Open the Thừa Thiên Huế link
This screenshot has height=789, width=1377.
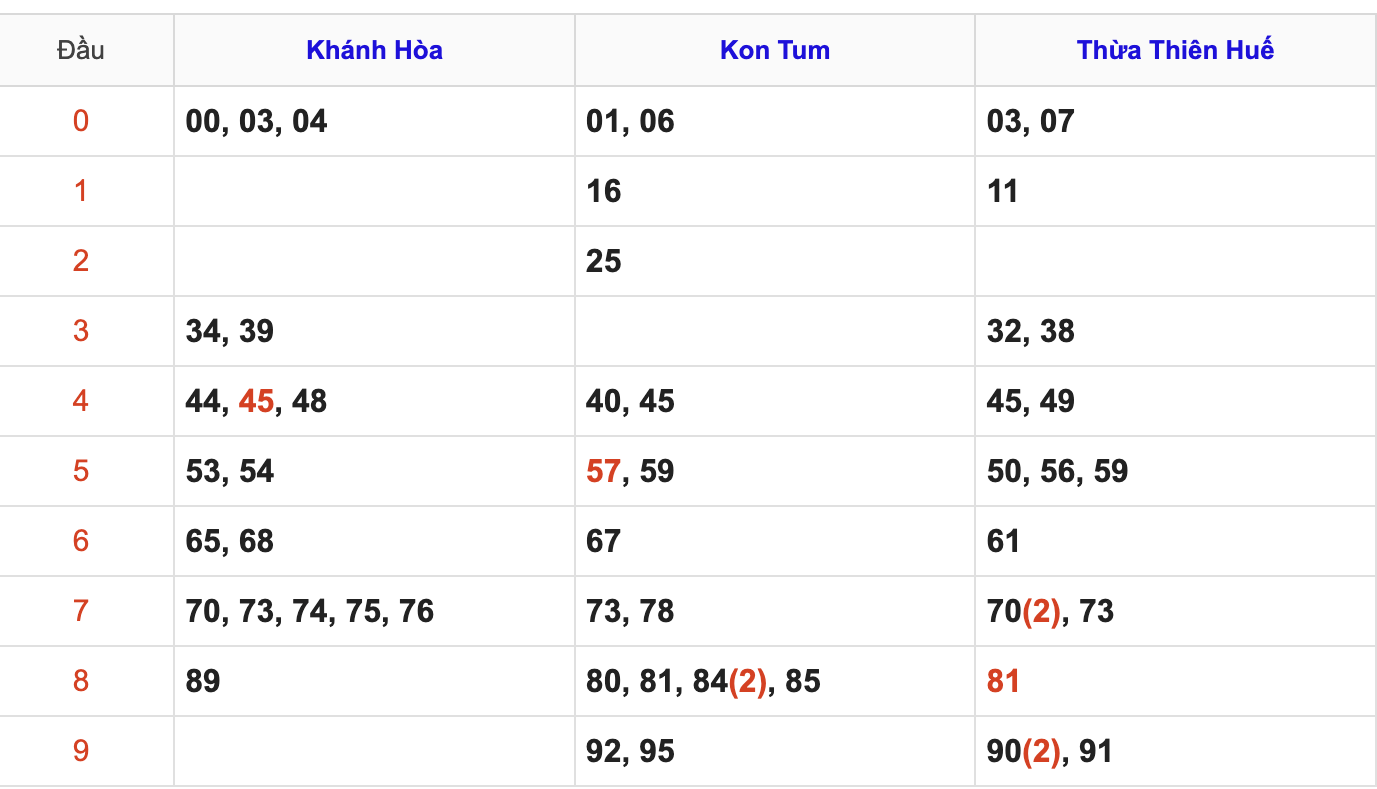pyautogui.click(x=1175, y=50)
